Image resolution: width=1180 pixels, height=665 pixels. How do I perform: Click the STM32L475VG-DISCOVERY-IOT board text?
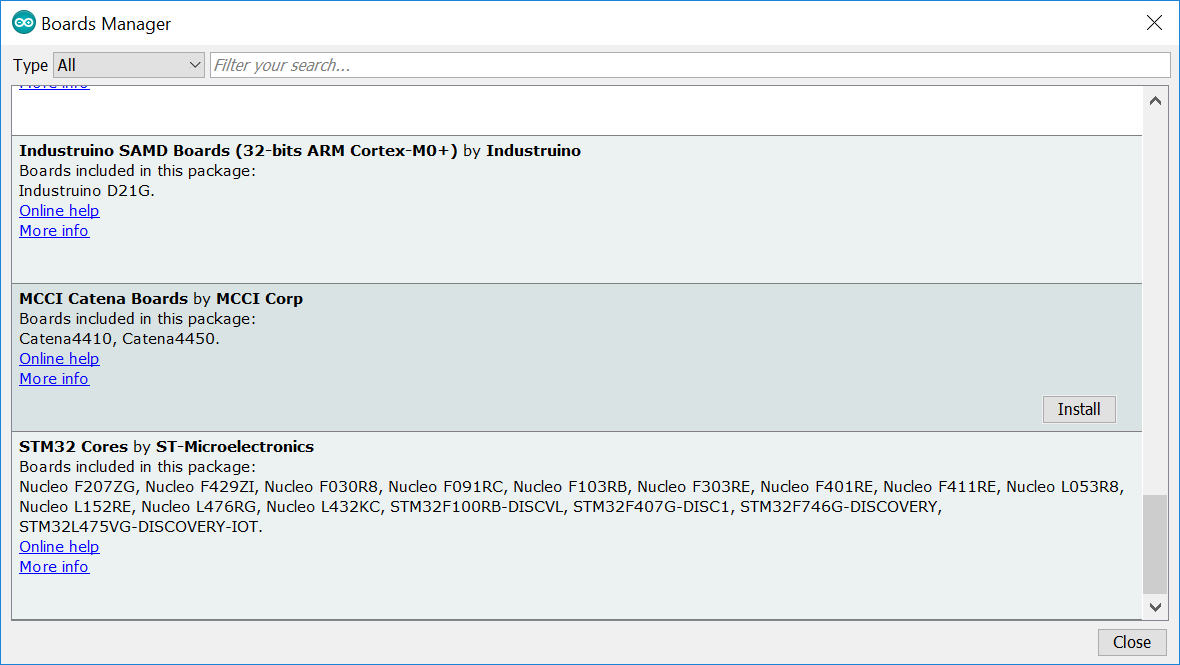(x=141, y=527)
